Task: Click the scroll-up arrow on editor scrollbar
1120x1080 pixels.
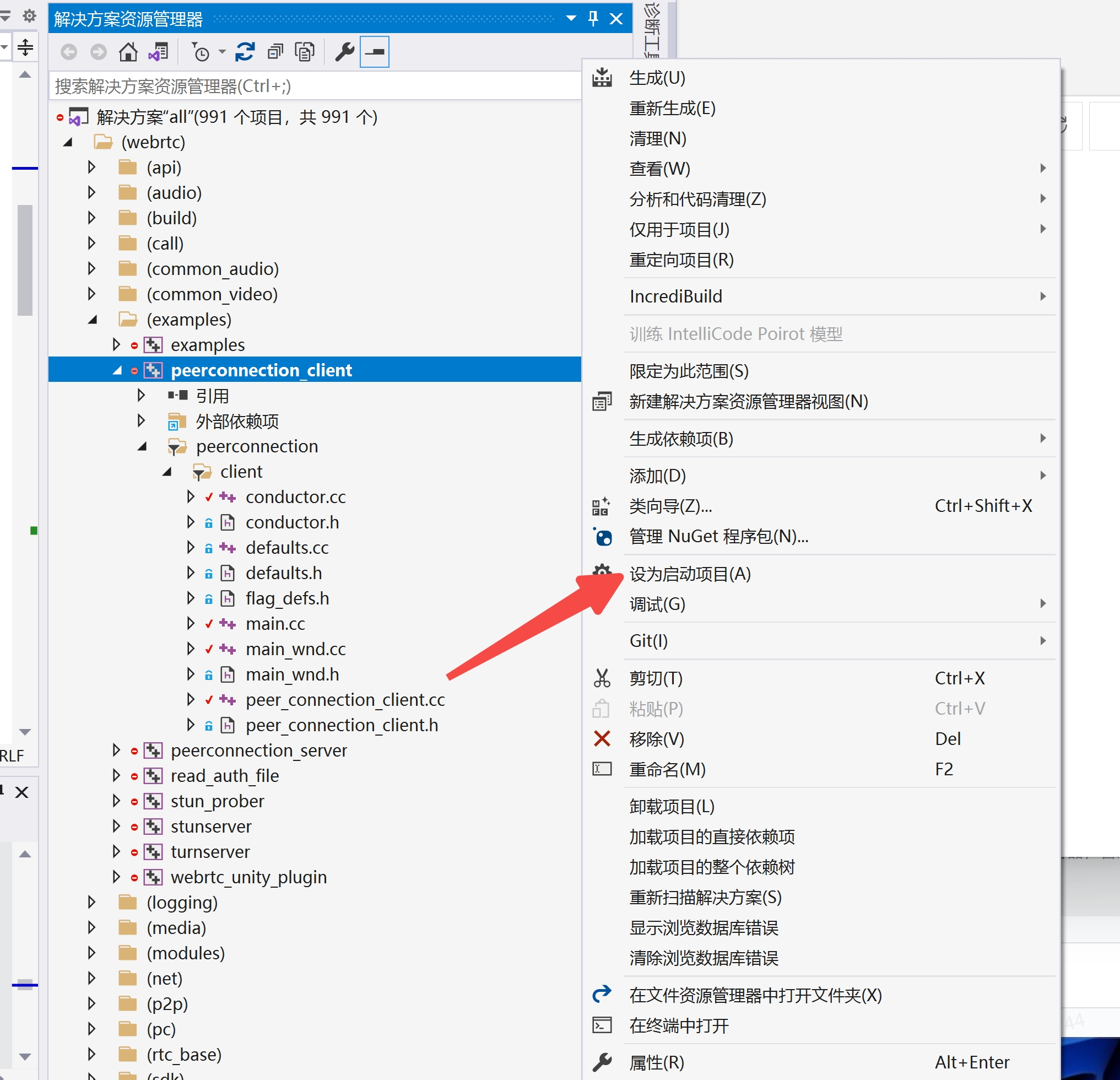Action: tap(25, 74)
